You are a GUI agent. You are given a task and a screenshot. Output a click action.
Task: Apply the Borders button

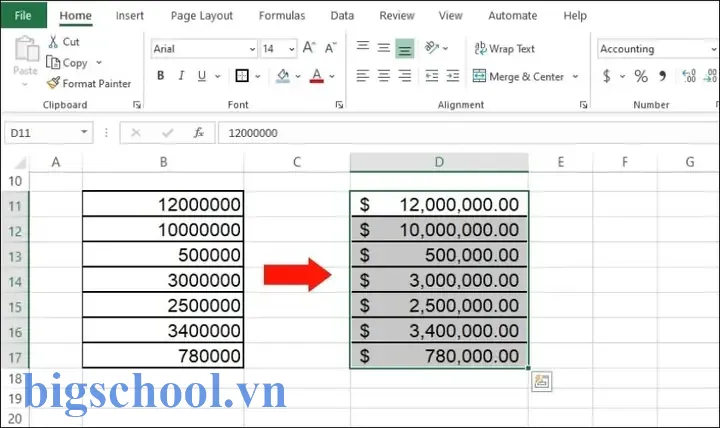242,75
